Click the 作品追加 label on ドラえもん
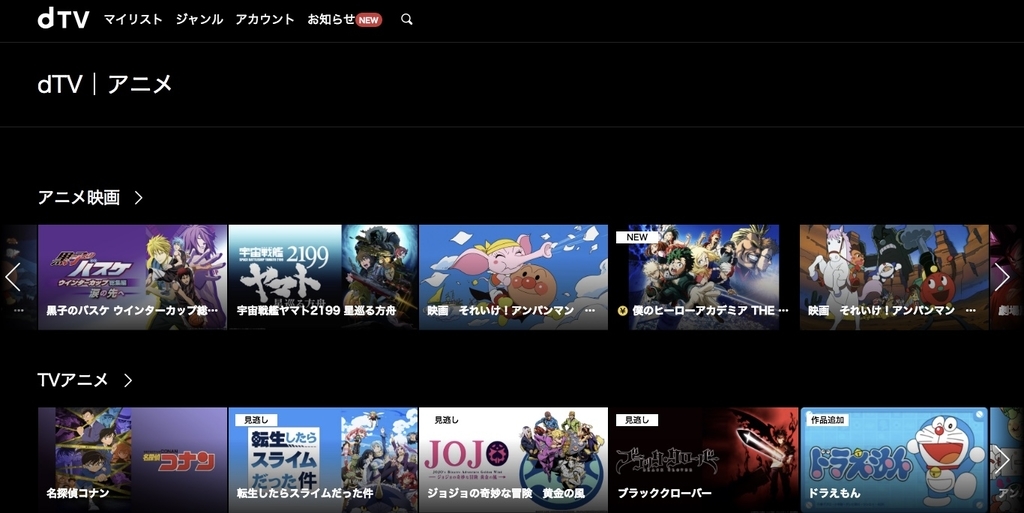 click(x=827, y=420)
